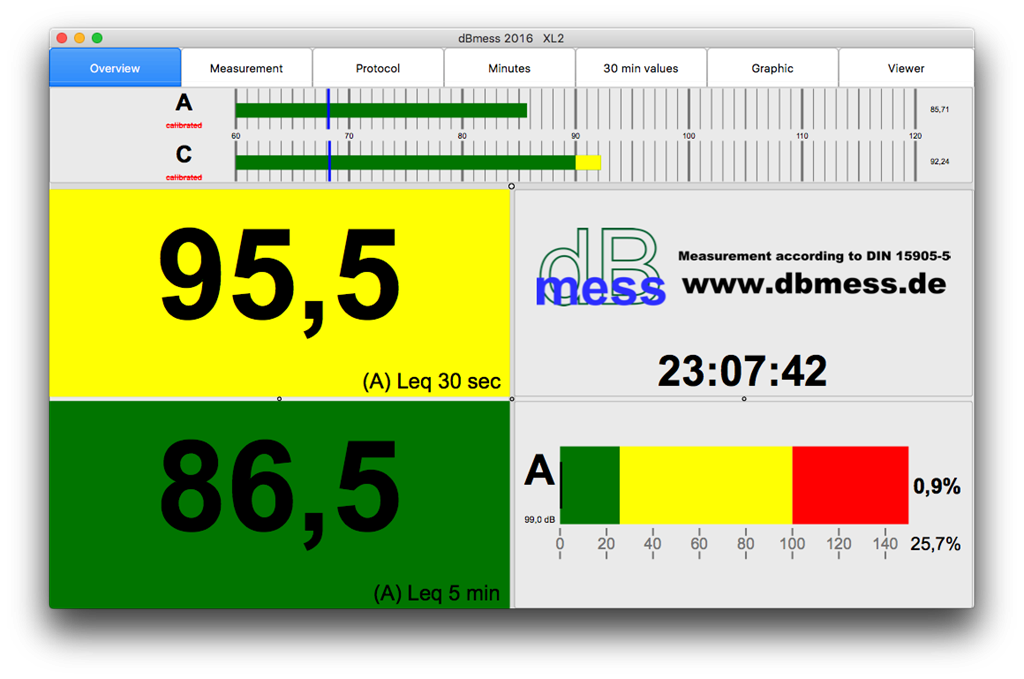Image resolution: width=1024 pixels, height=679 pixels.
Task: Open the Protocol tab
Action: [378, 68]
